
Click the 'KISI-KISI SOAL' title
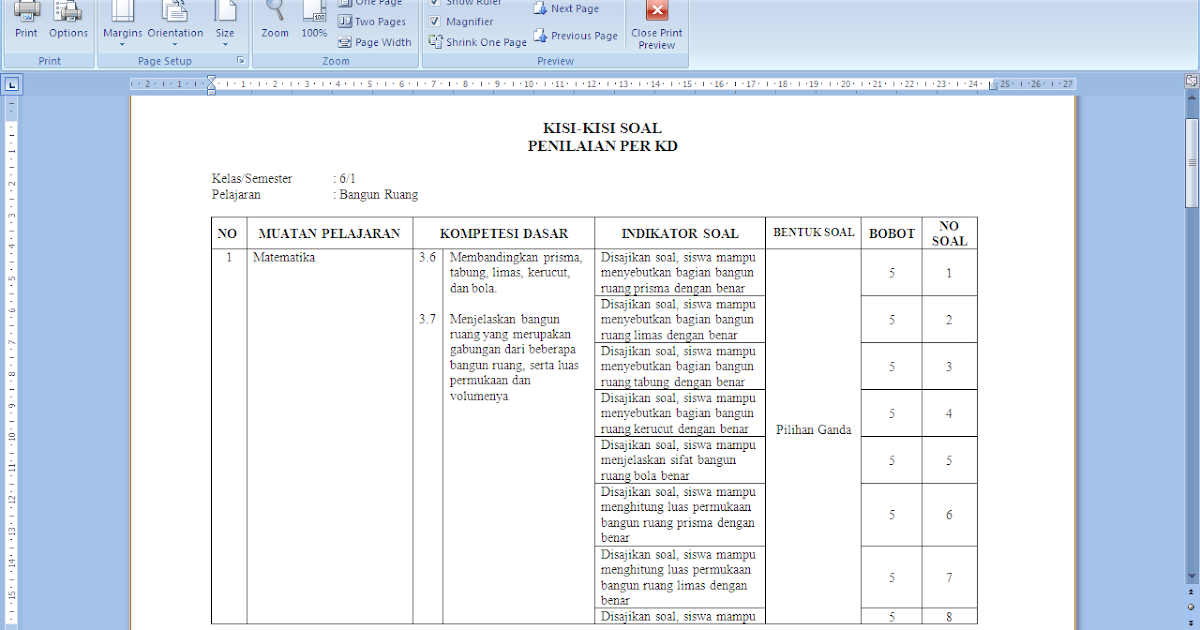[602, 128]
